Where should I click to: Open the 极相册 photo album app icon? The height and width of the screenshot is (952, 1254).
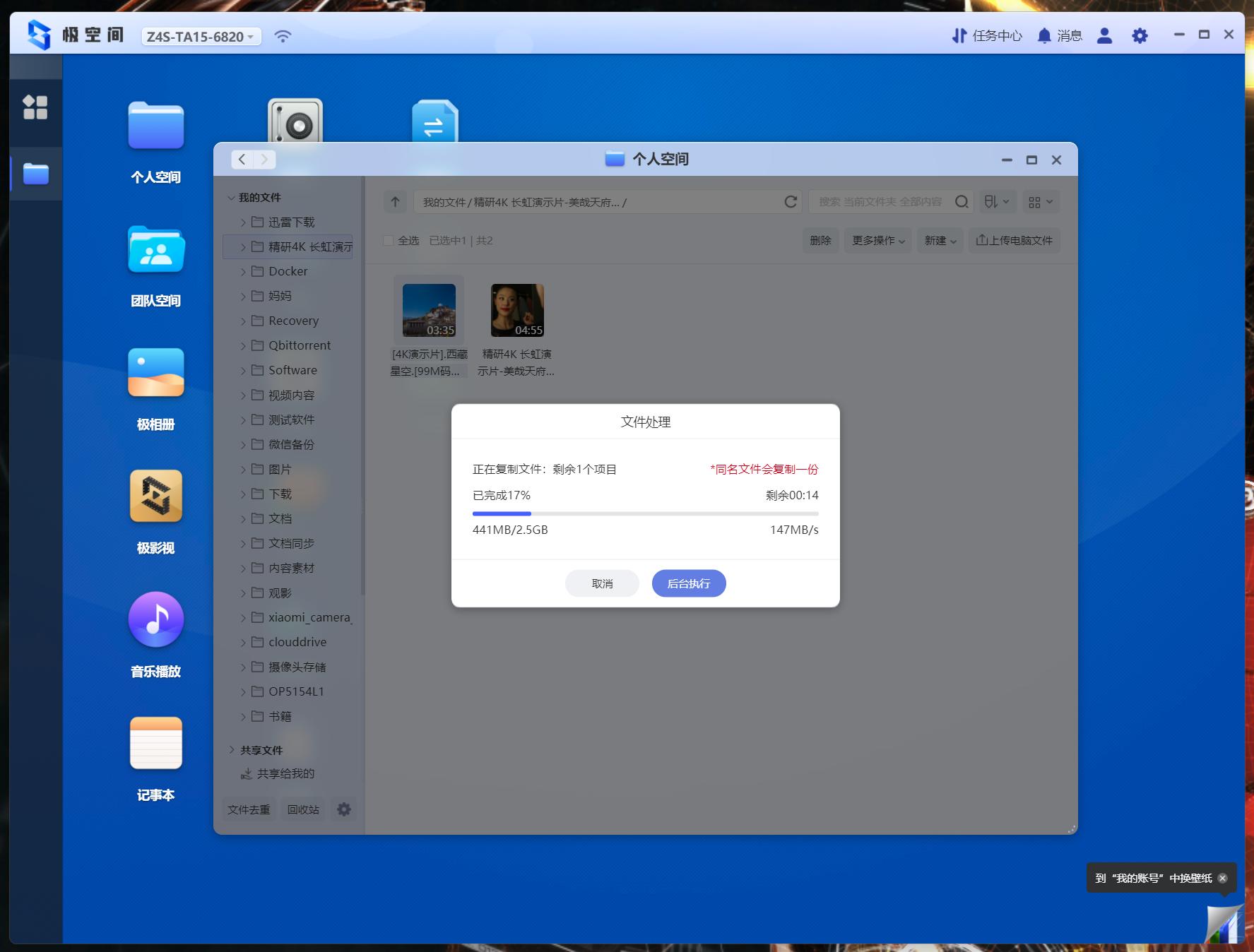click(x=156, y=373)
